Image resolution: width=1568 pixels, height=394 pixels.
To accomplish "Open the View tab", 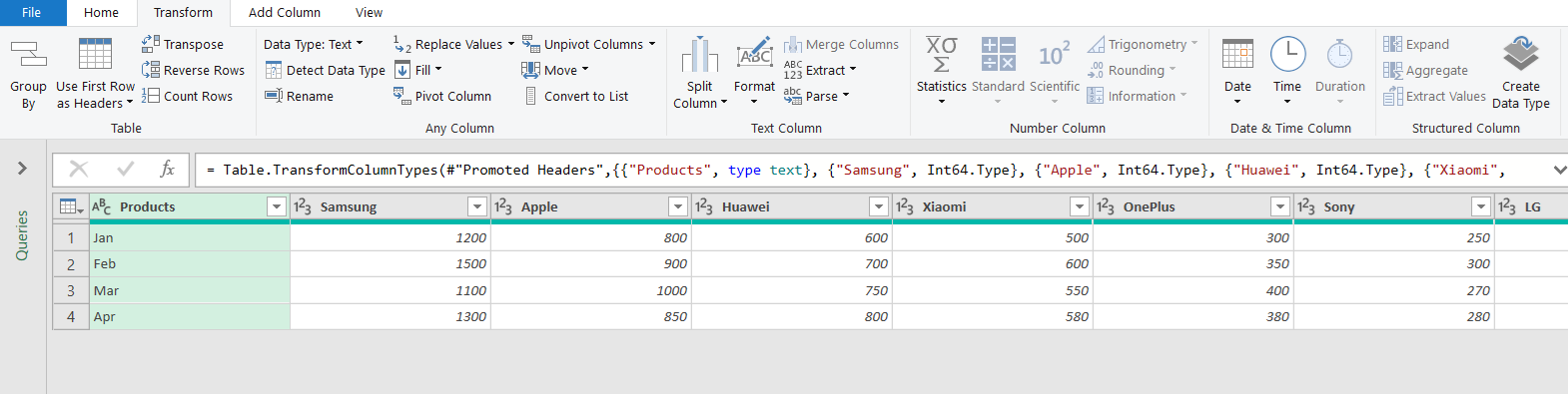I will point(369,13).
